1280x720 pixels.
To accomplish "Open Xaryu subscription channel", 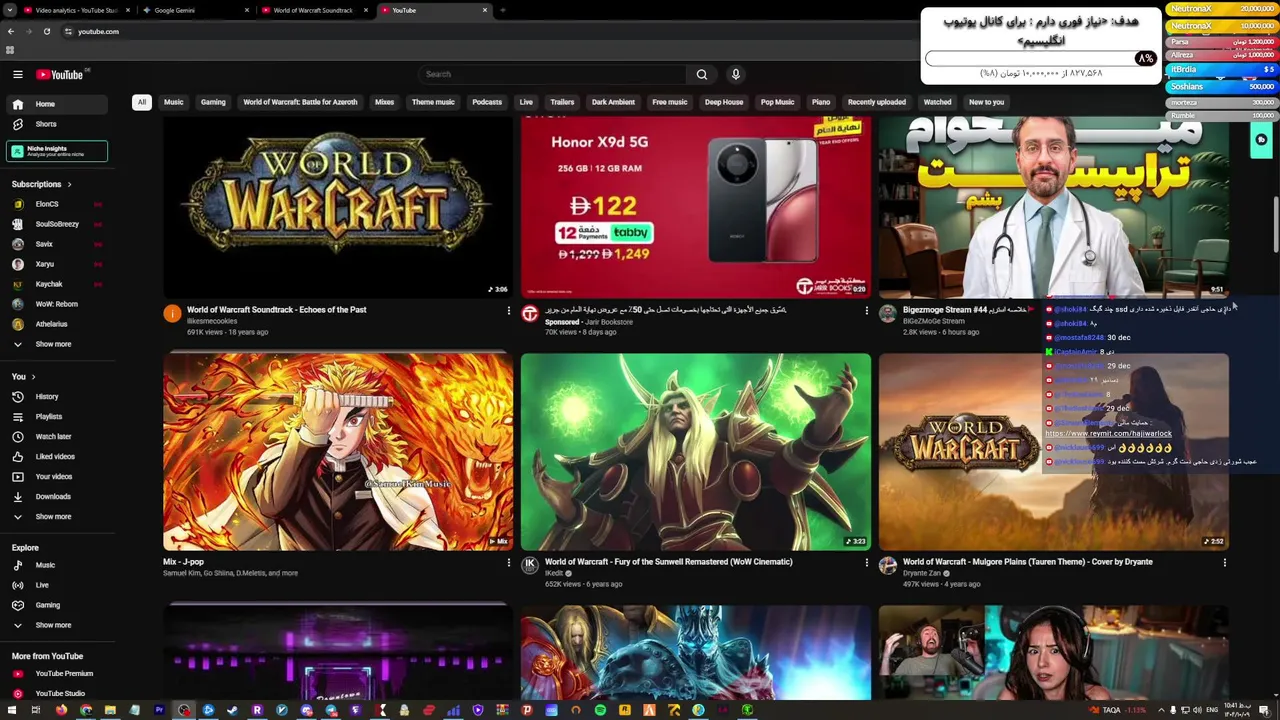I will point(58,264).
